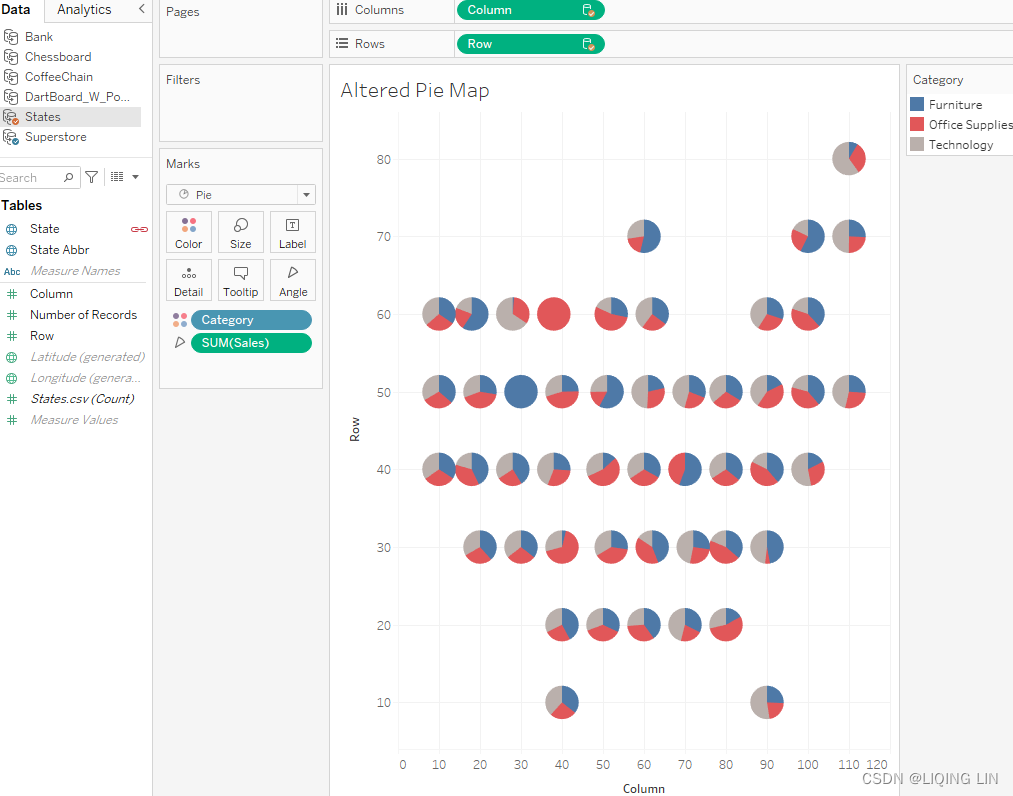The height and width of the screenshot is (796, 1013).
Task: Select the Column measure field
Action: 51,294
